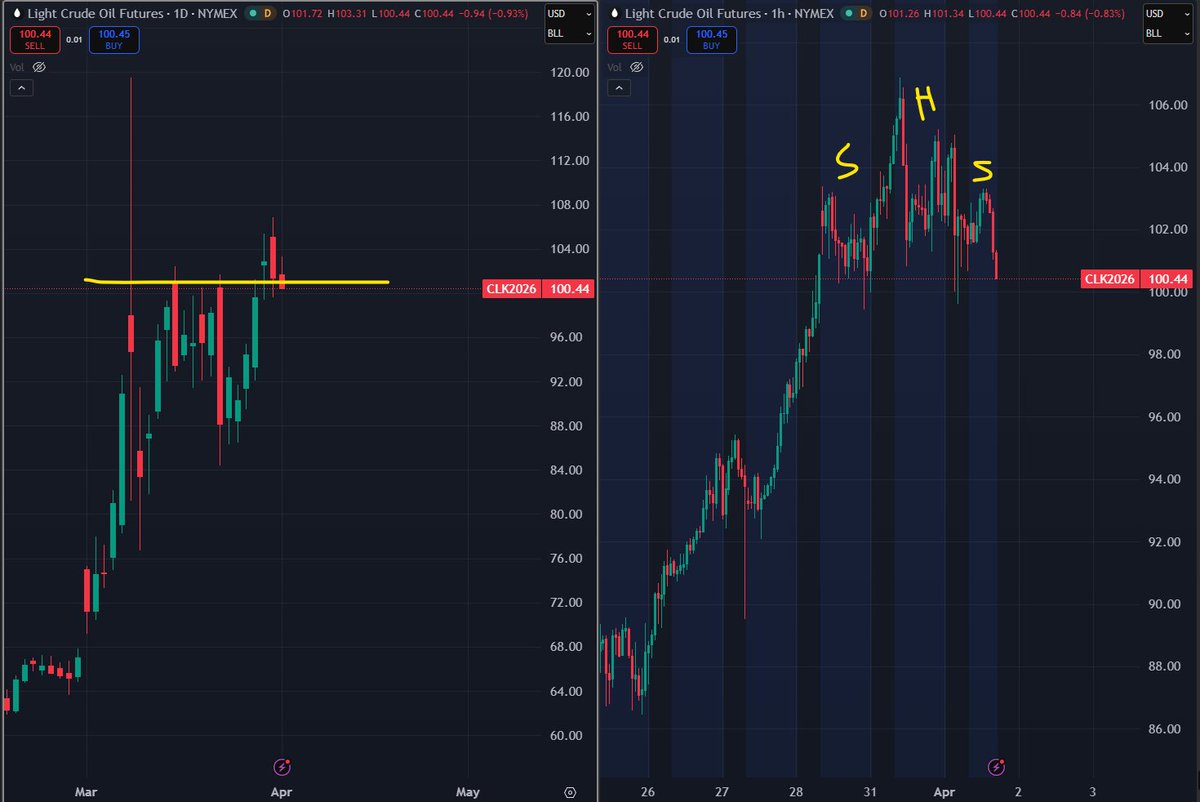This screenshot has width=1200, height=802.
Task: Click the lightning event marker on 1h chart
Action: click(996, 767)
